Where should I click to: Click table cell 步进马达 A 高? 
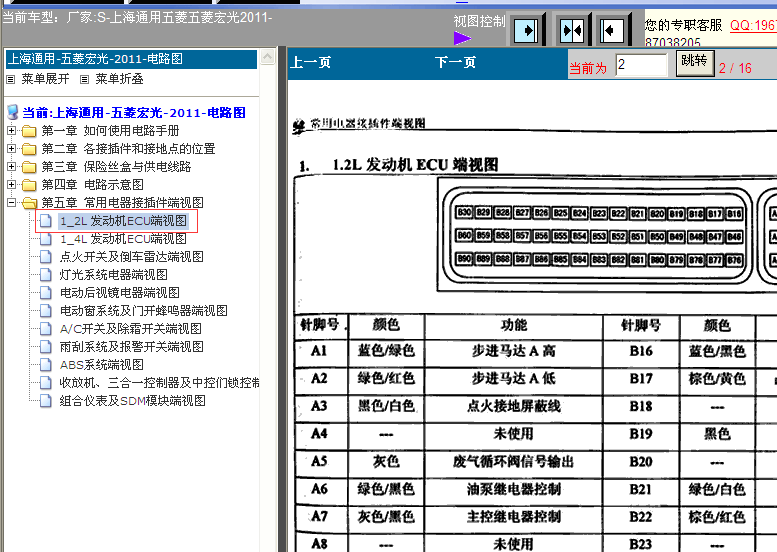point(513,351)
